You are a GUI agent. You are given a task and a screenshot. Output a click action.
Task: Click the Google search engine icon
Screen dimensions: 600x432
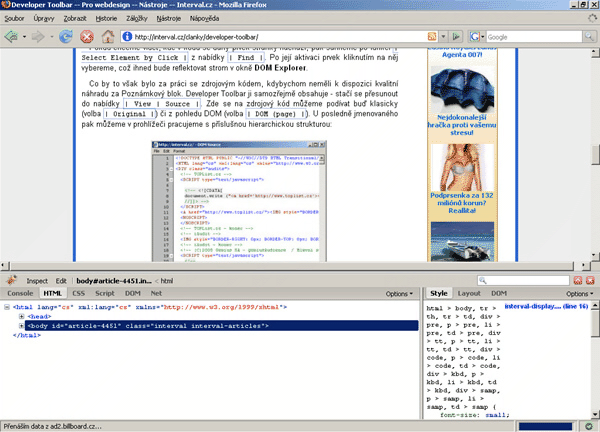[x=474, y=37]
